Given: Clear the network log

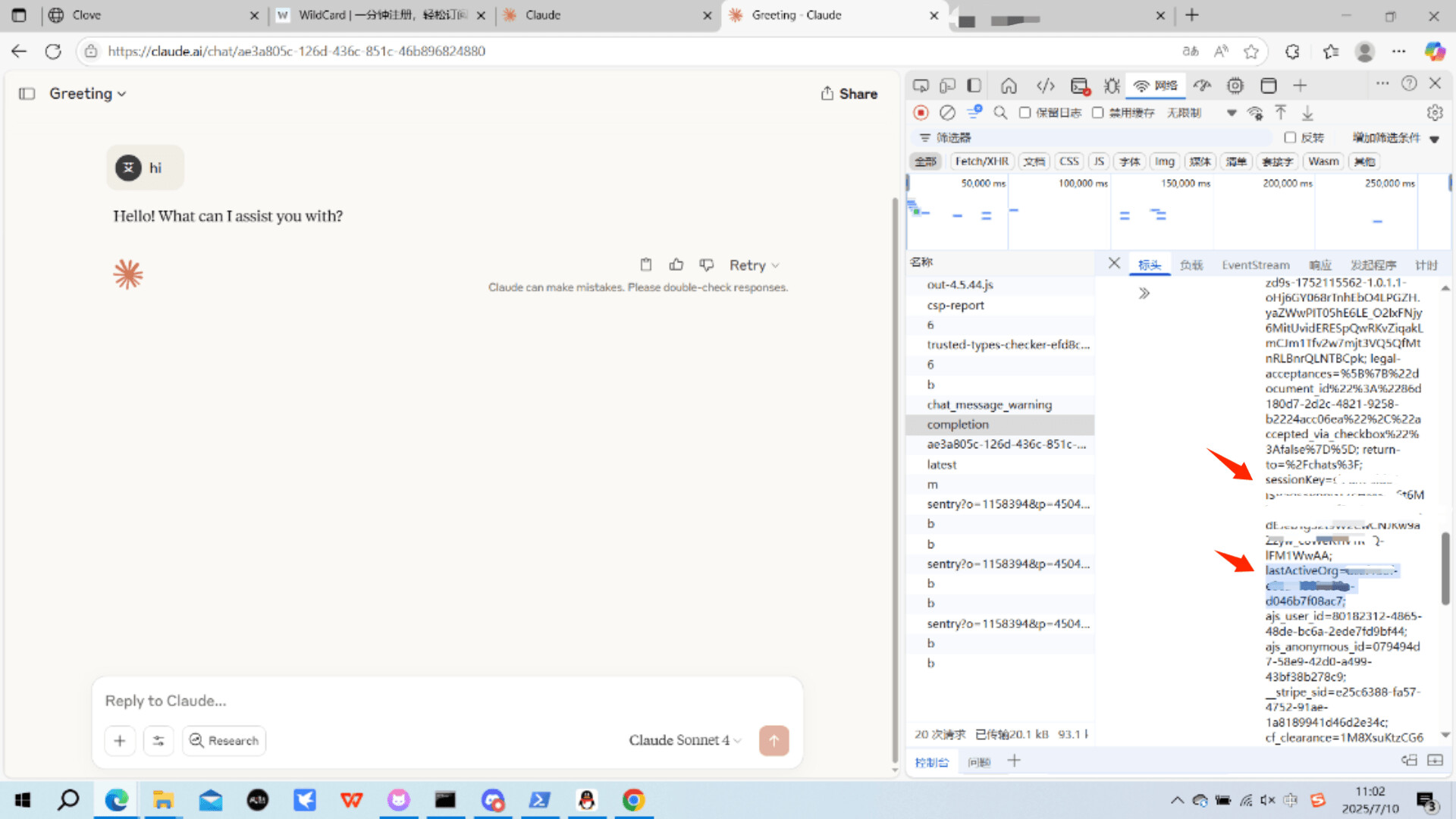Looking at the screenshot, I should point(947,113).
